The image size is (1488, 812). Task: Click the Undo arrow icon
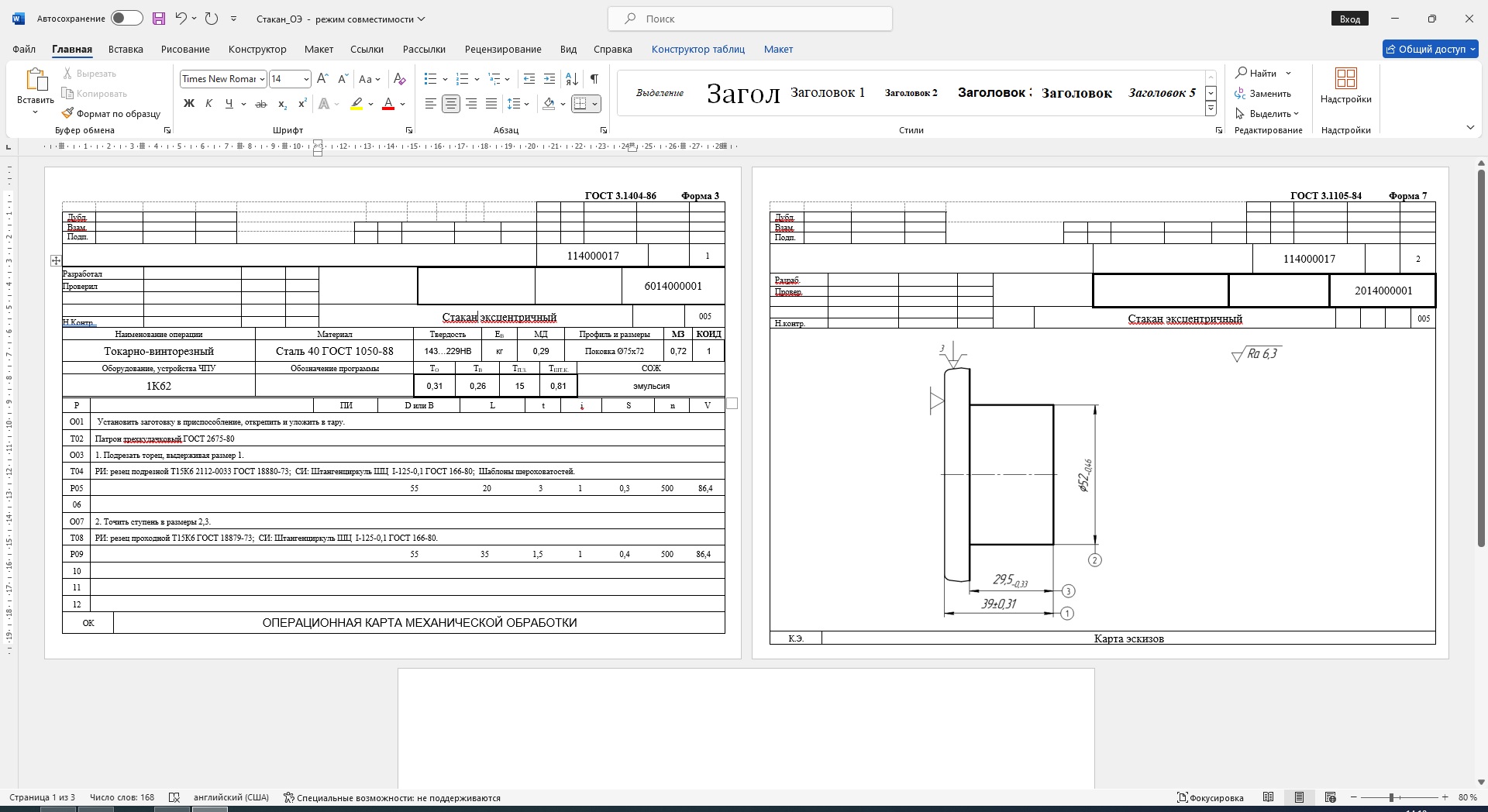[x=181, y=19]
